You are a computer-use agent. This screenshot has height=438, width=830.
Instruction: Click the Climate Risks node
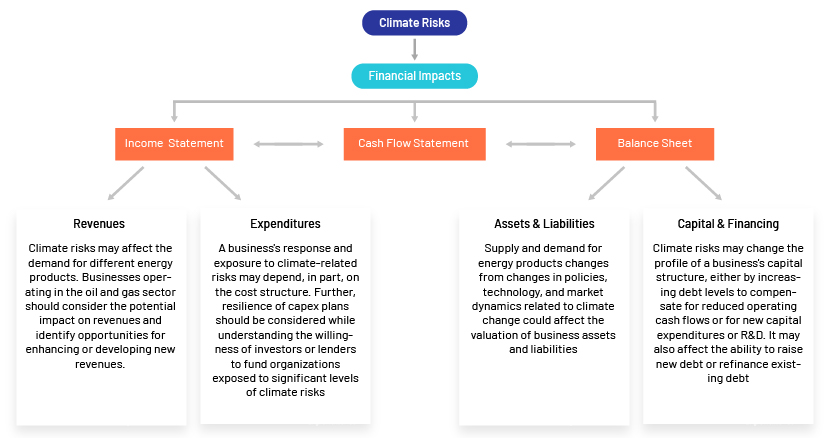pos(414,23)
